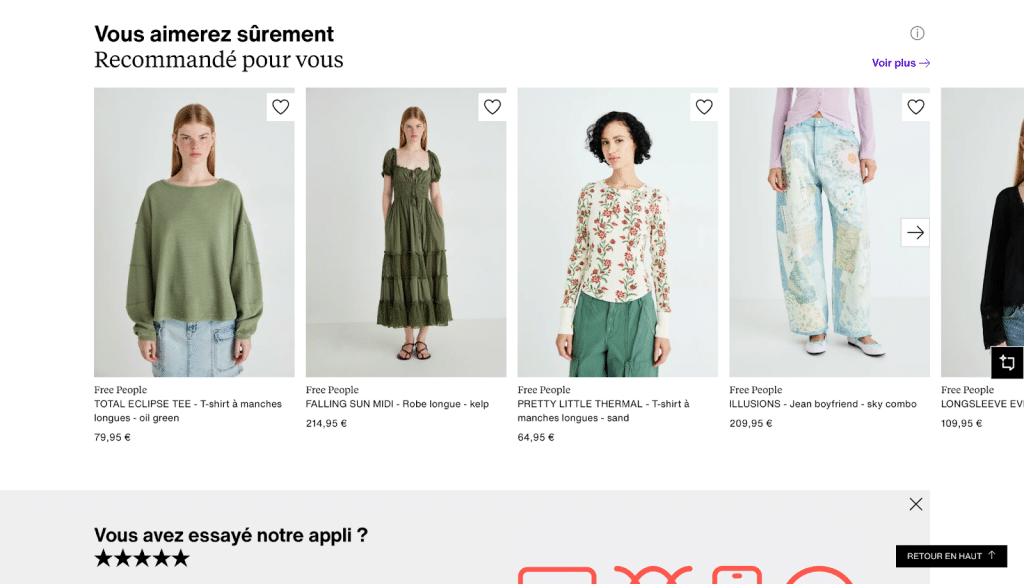Open the black square crop-icon widget
Viewport: 1024px width, 584px height.
click(1007, 362)
